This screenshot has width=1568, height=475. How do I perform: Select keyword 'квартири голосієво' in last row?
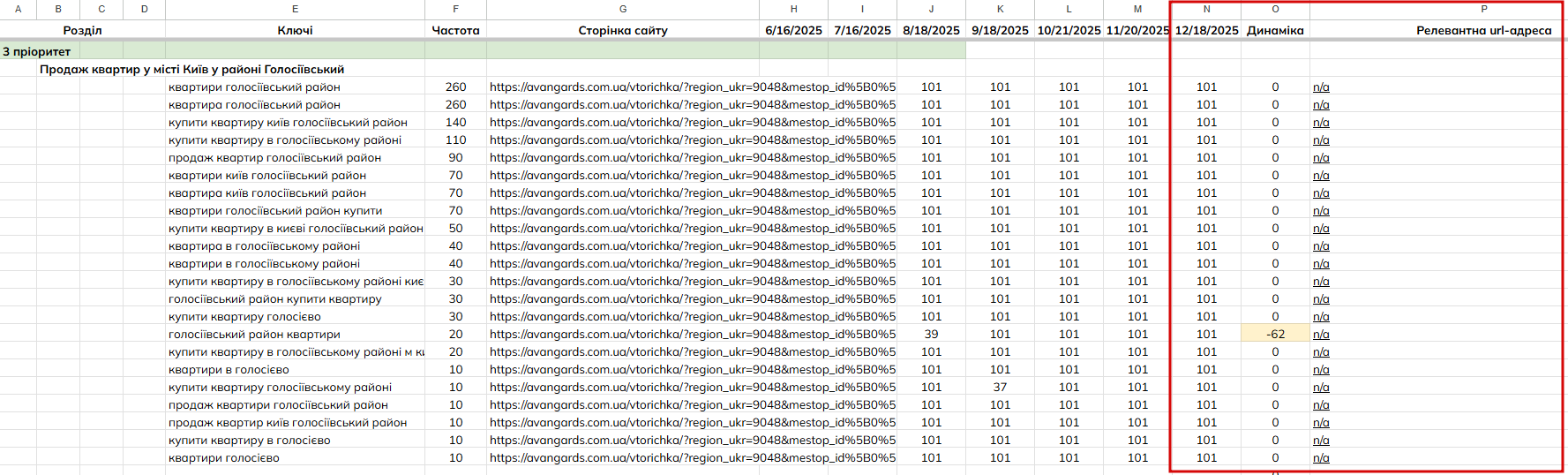pos(224,457)
